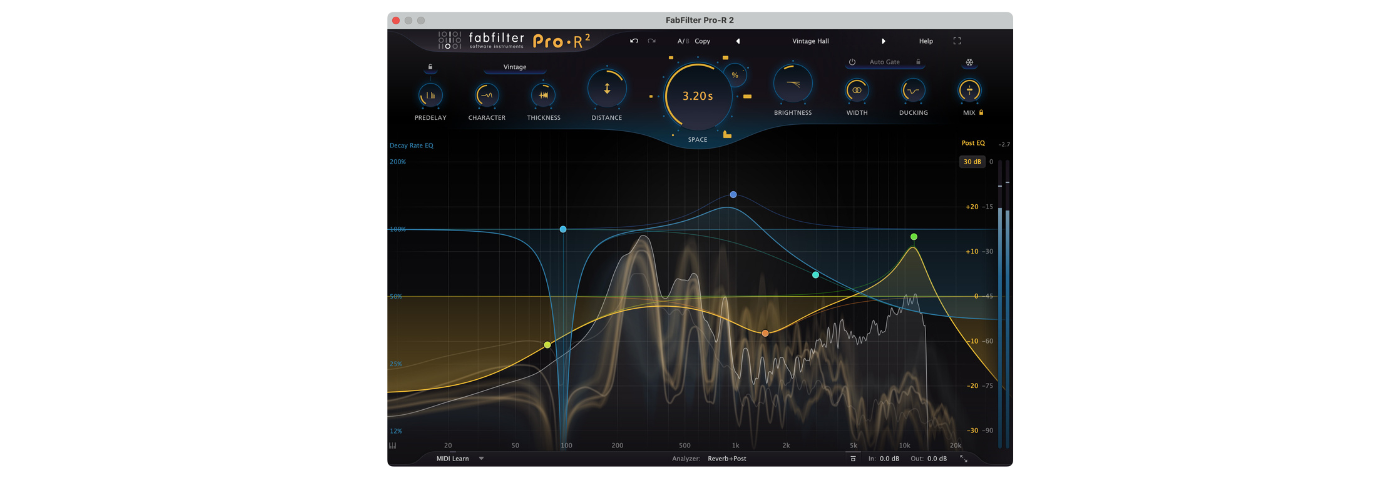Click MIDI Learn button
Screen dimensions: 1400x479
click(x=453, y=459)
